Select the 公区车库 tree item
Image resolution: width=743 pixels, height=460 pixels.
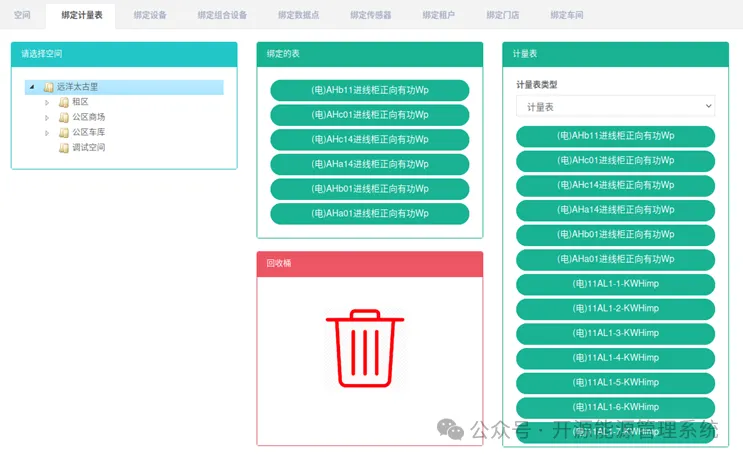point(89,132)
